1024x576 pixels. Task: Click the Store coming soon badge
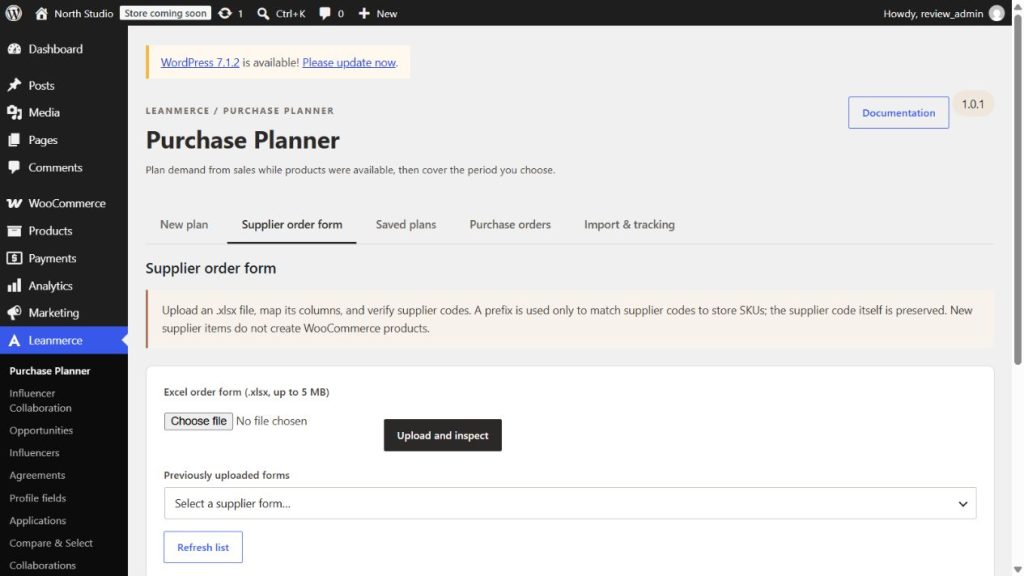pos(165,13)
